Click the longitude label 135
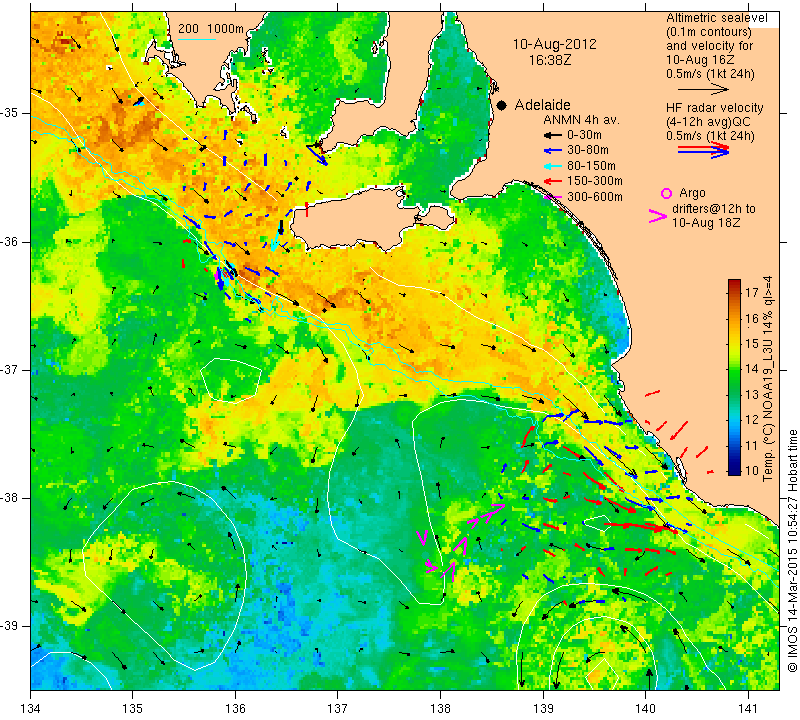Screen dimensions: 800x720 pos(133,709)
